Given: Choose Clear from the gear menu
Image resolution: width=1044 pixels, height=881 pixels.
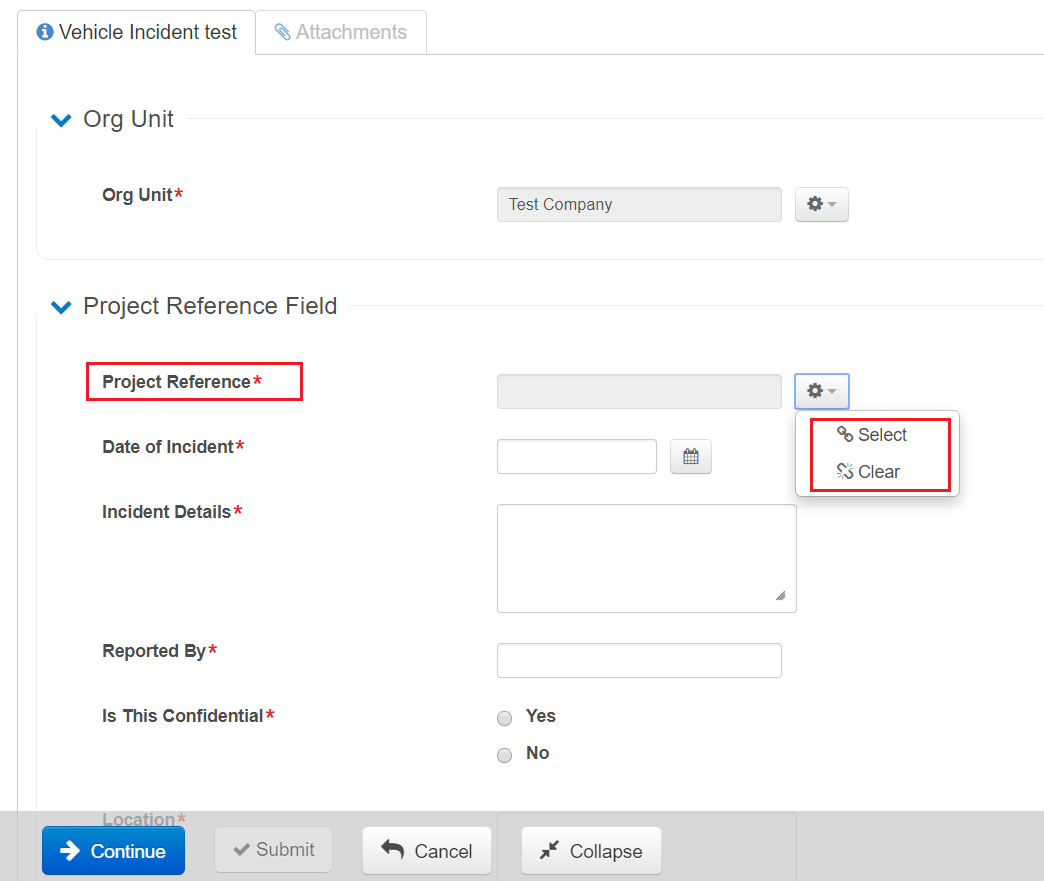Looking at the screenshot, I should [x=869, y=472].
